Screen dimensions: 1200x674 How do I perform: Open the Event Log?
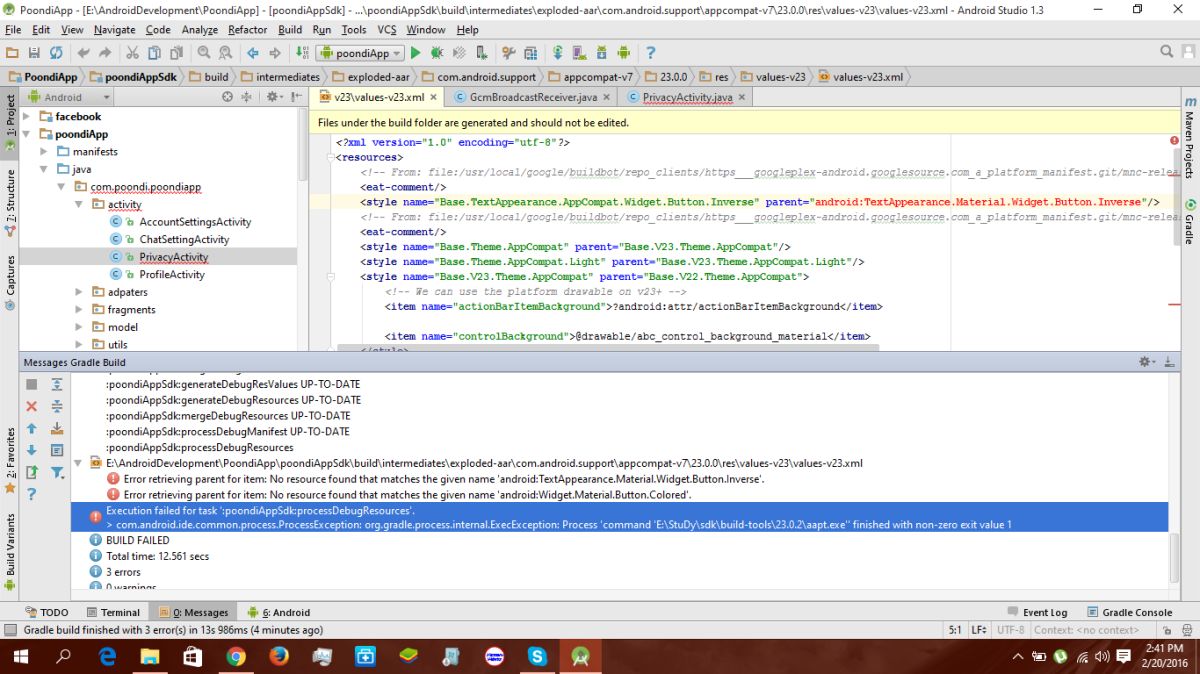pyautogui.click(x=1037, y=612)
